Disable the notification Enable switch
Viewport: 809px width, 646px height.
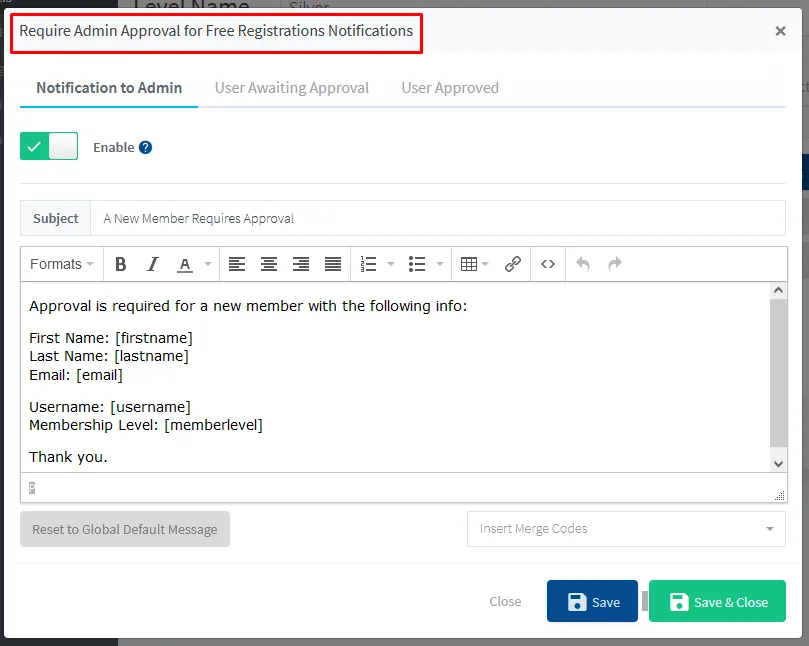pos(49,147)
